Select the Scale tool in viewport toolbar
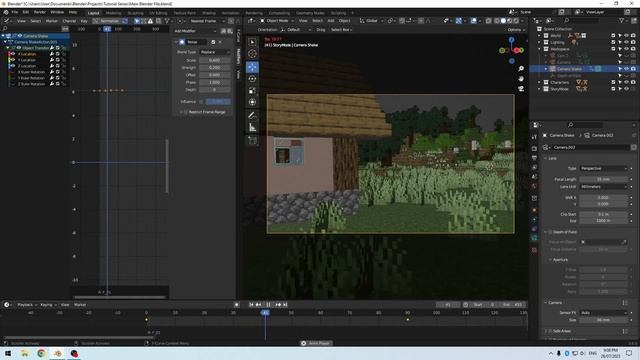 pyautogui.click(x=252, y=91)
